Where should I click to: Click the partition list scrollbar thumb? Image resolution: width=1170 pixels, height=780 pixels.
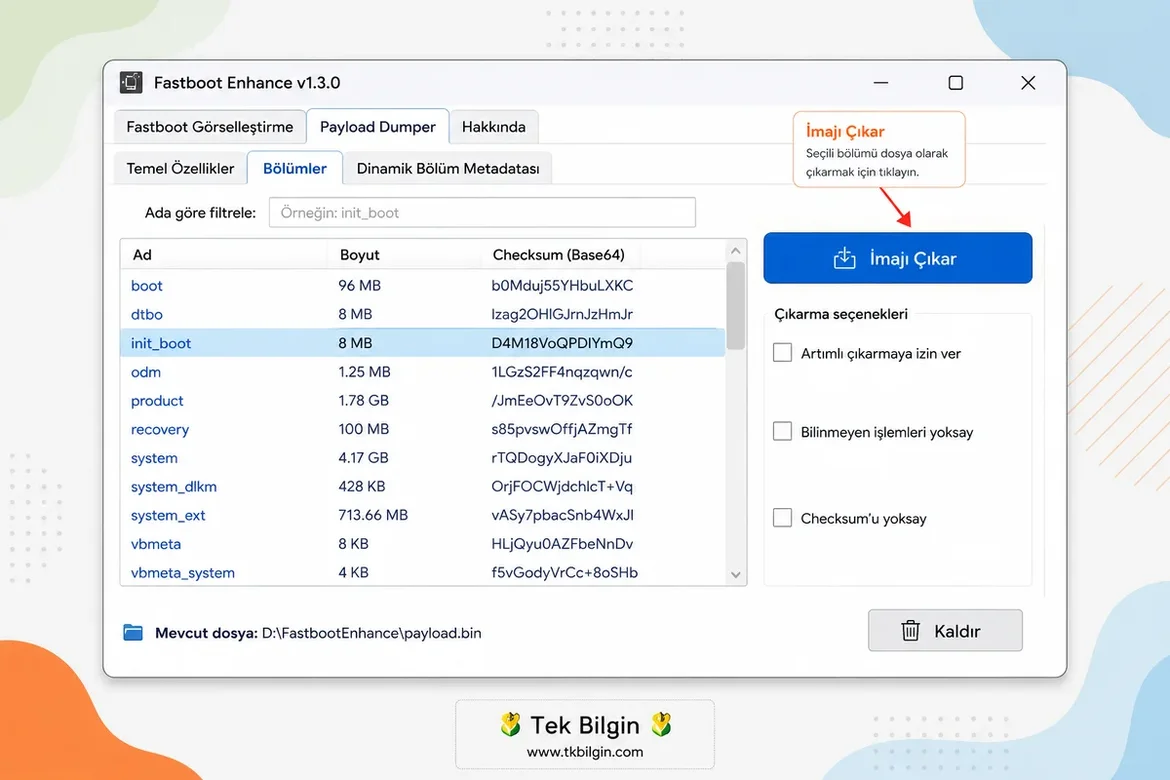click(735, 305)
